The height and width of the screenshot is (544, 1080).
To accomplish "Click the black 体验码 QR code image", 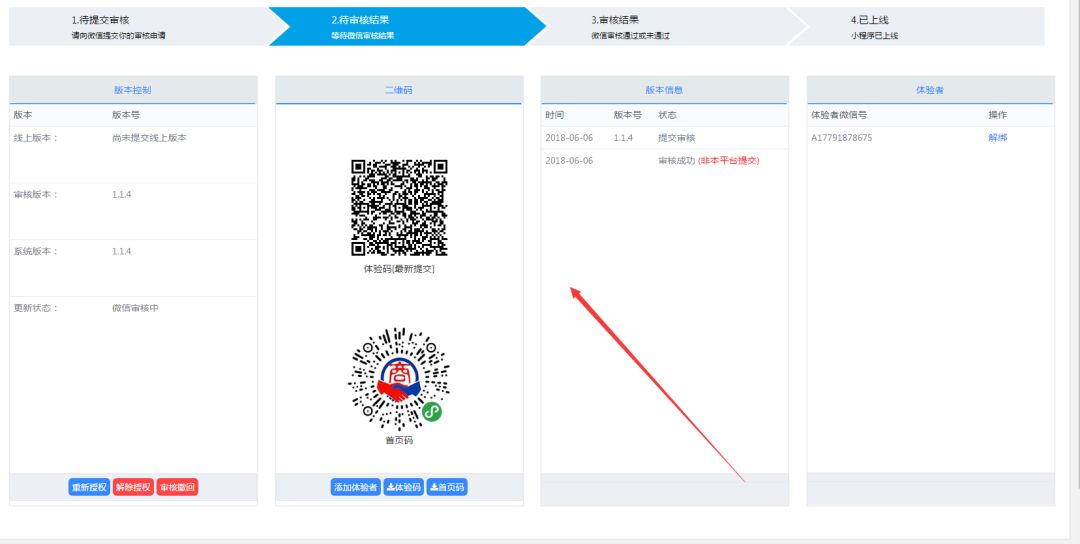I will pos(399,208).
